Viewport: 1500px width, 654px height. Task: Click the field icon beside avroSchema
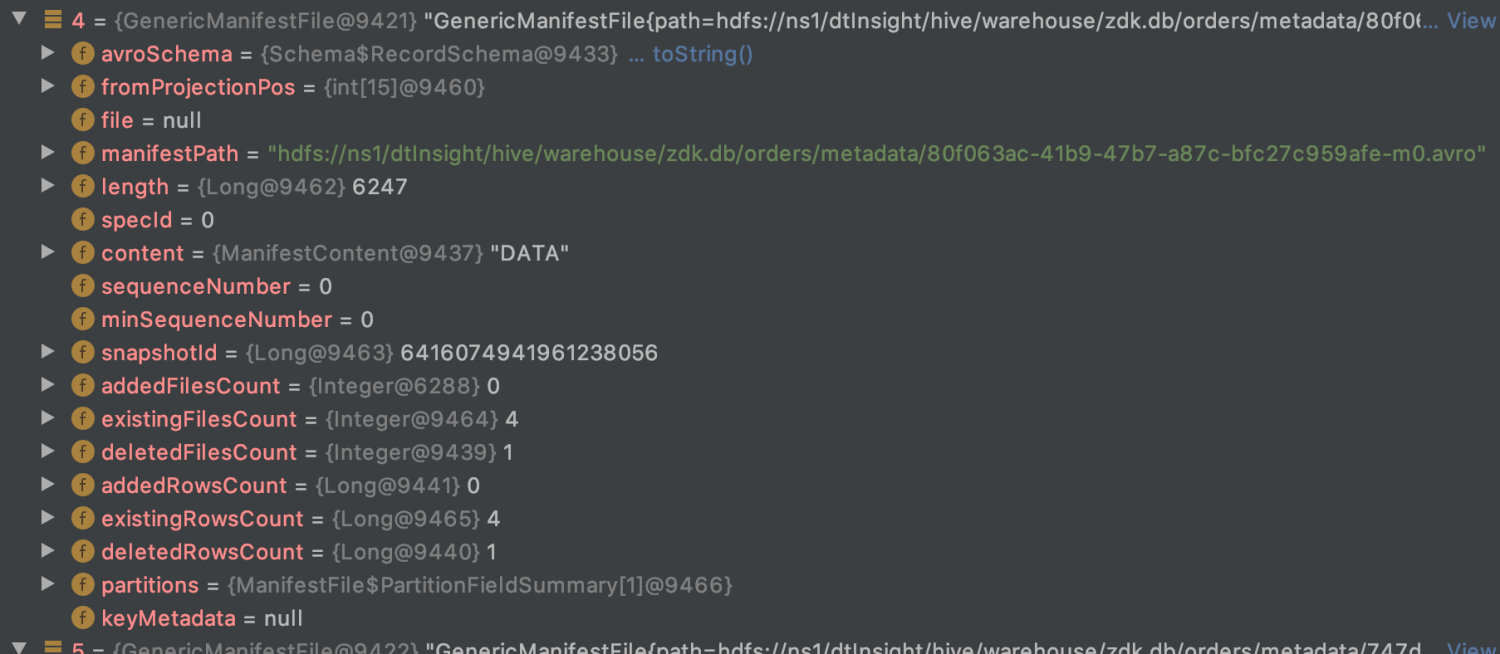(x=83, y=54)
